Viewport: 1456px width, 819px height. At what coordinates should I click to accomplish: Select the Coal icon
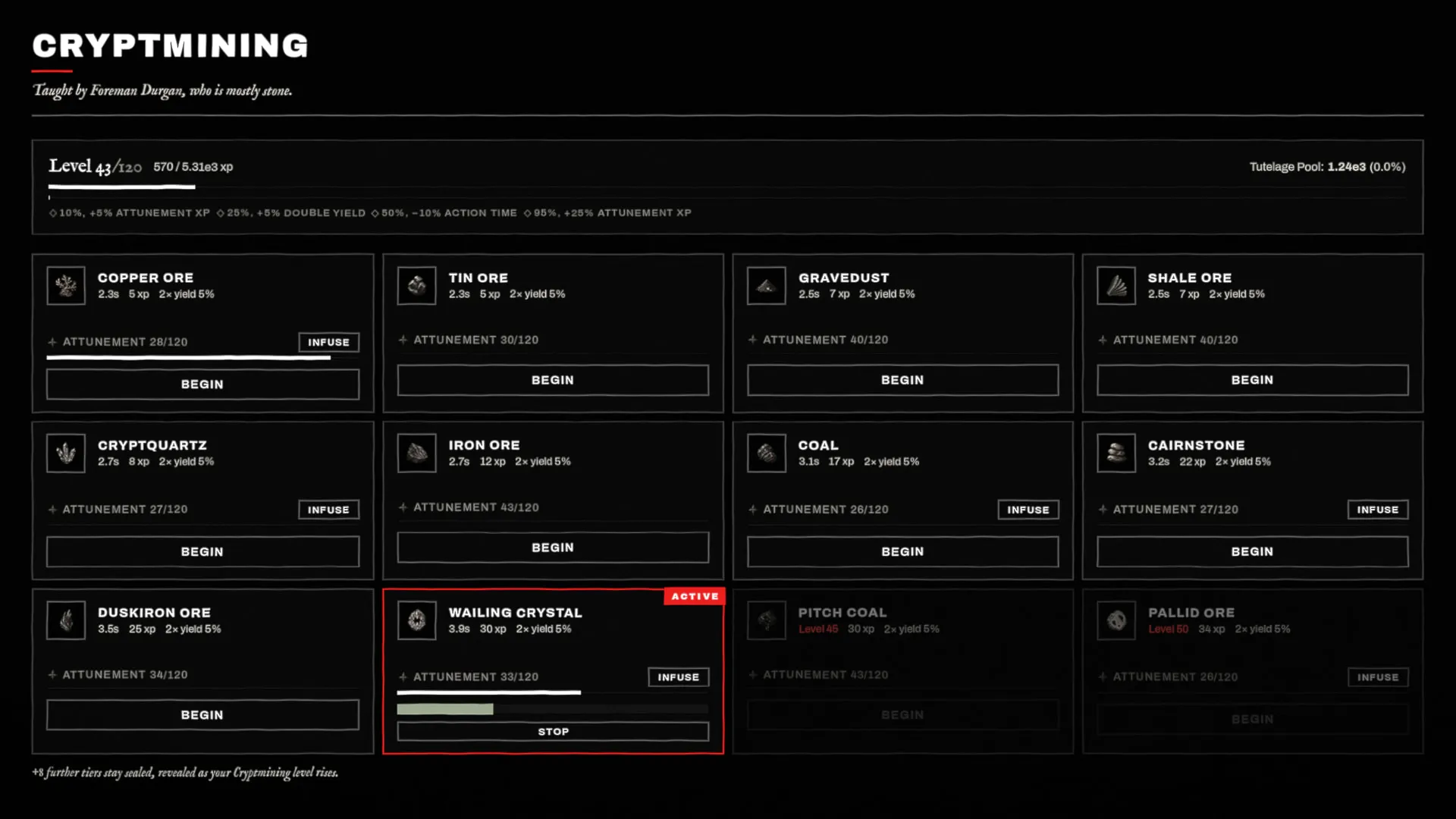click(766, 453)
